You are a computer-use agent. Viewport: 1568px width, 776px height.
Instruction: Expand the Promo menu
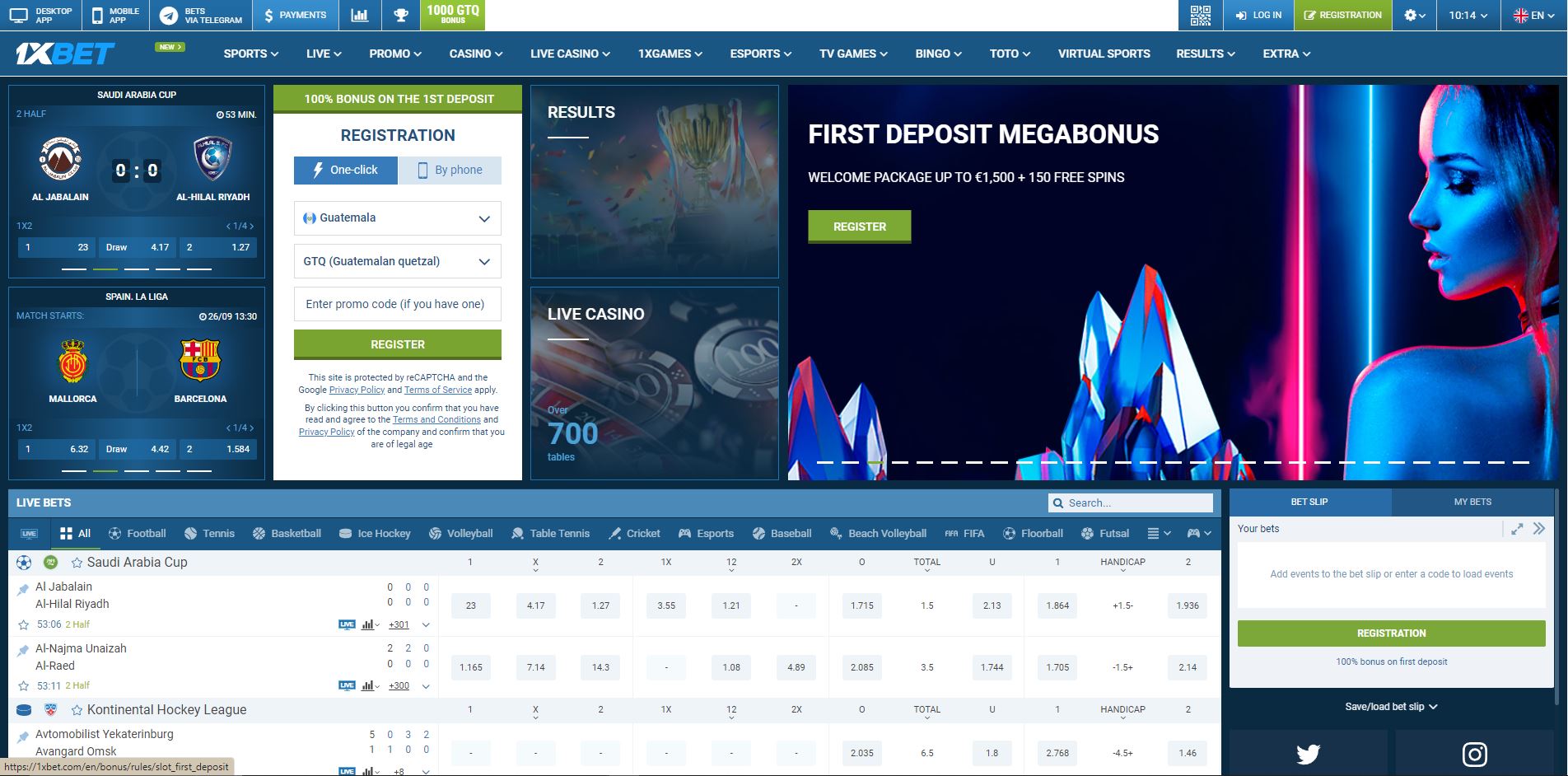[x=395, y=54]
